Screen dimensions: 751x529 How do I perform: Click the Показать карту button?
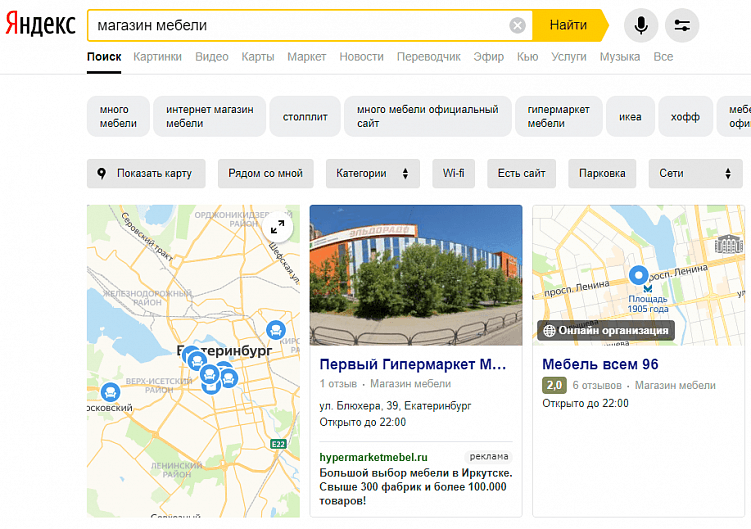pyautogui.click(x=145, y=173)
